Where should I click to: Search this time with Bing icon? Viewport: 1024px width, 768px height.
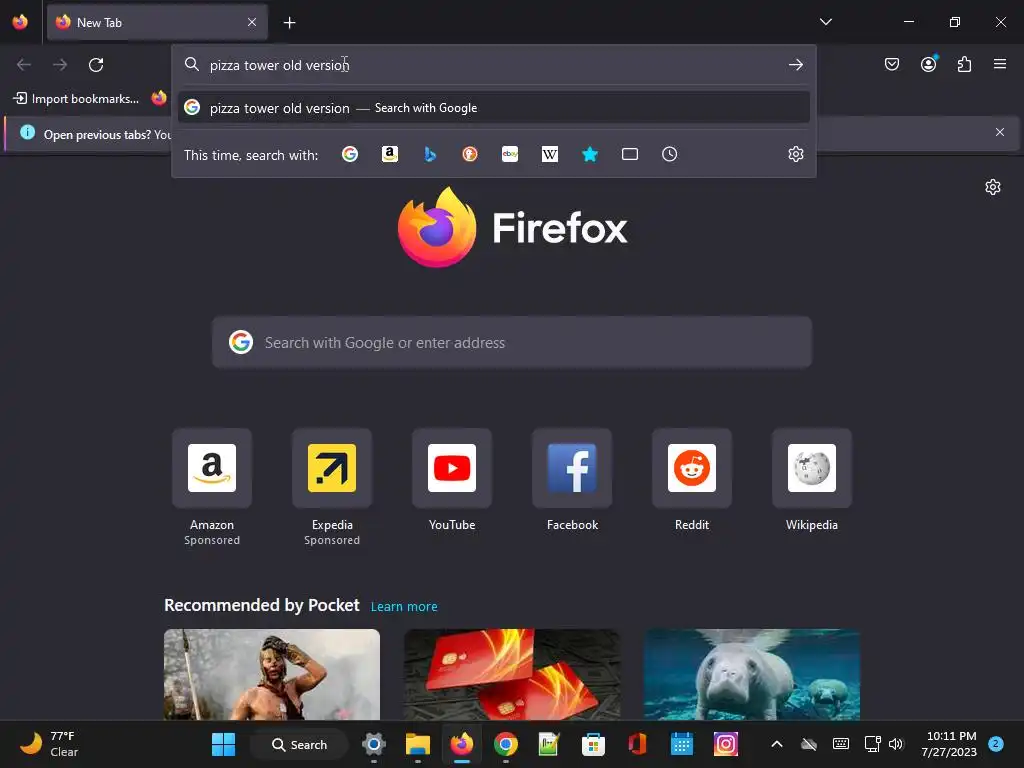click(430, 154)
